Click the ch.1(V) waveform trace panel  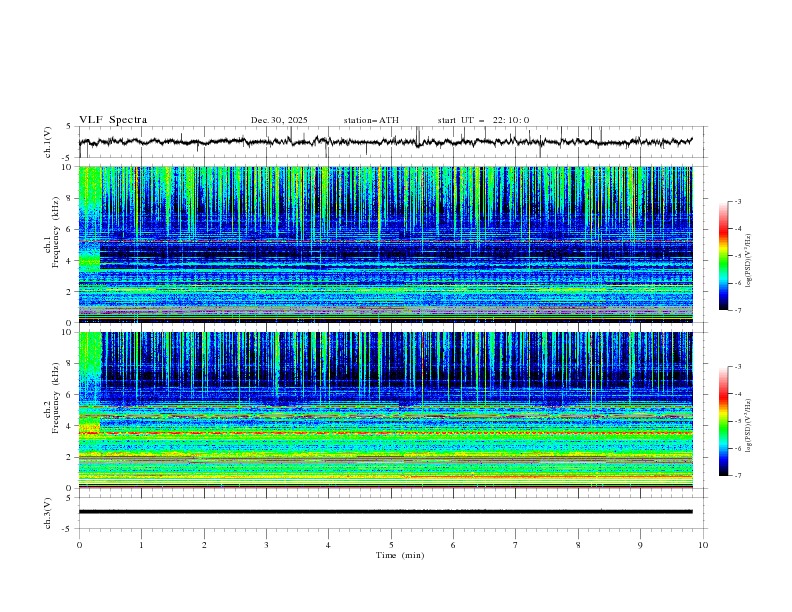391,142
